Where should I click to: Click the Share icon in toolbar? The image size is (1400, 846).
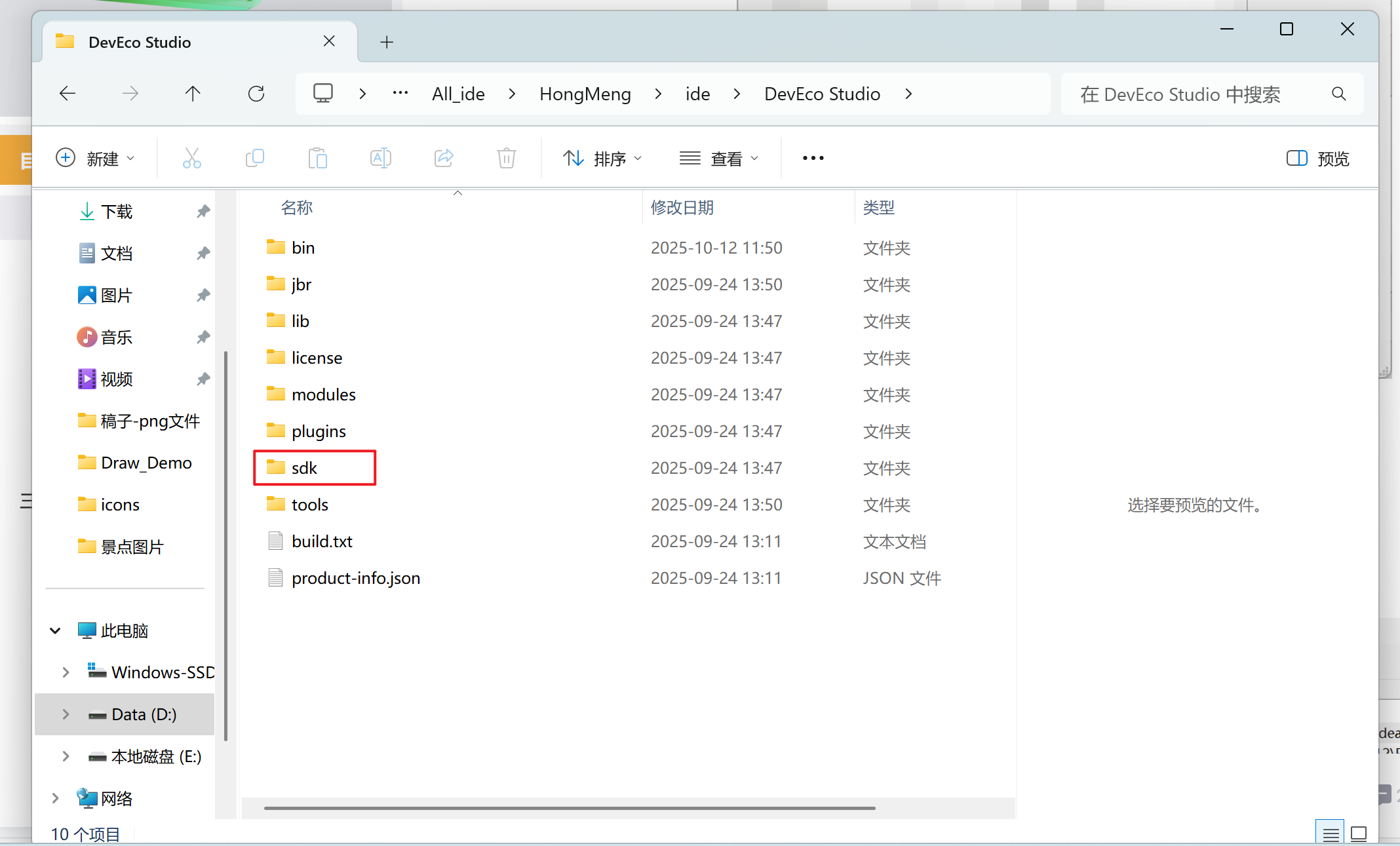444,158
